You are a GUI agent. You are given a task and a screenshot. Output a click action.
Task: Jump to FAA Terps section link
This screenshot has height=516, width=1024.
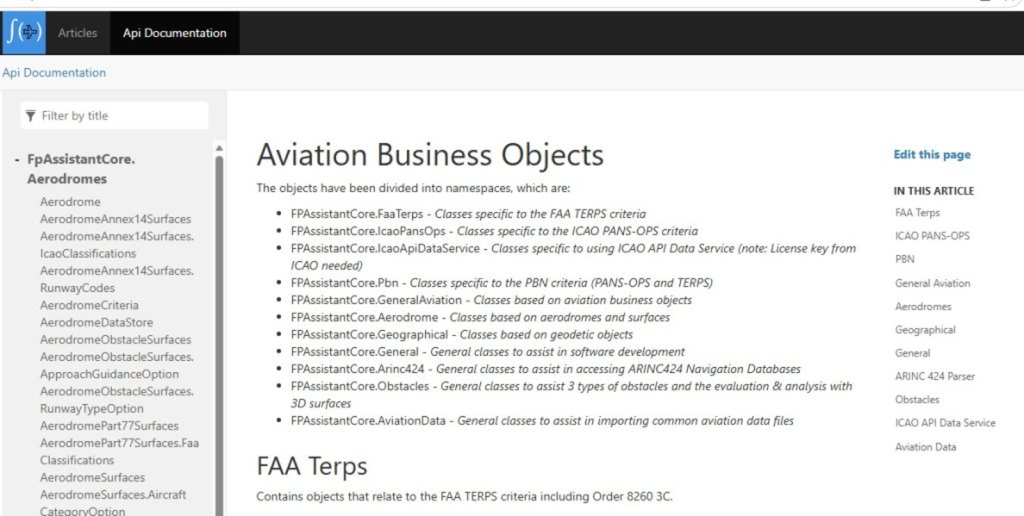pyautogui.click(x=918, y=213)
